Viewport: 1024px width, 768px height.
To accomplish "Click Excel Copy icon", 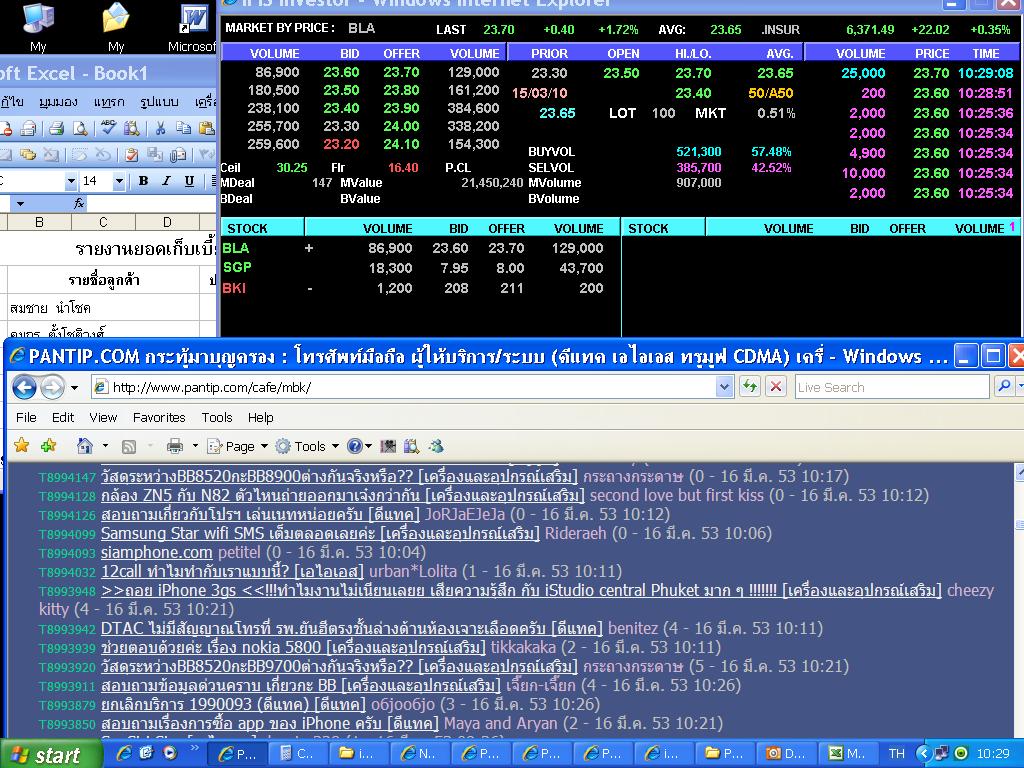I will tap(184, 128).
